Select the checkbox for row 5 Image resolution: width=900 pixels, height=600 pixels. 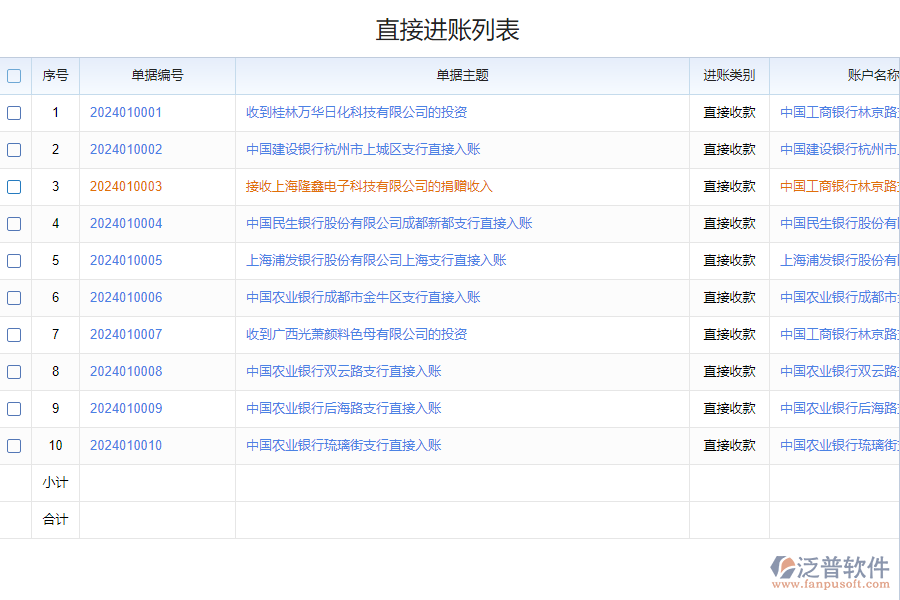(x=14, y=261)
